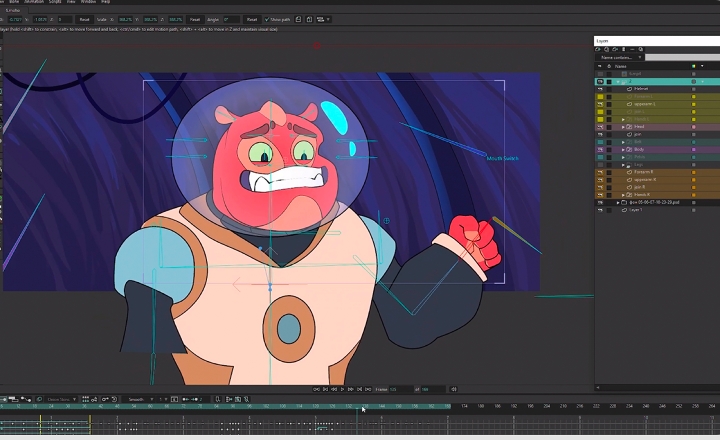Open the Window menu

click(88, 2)
